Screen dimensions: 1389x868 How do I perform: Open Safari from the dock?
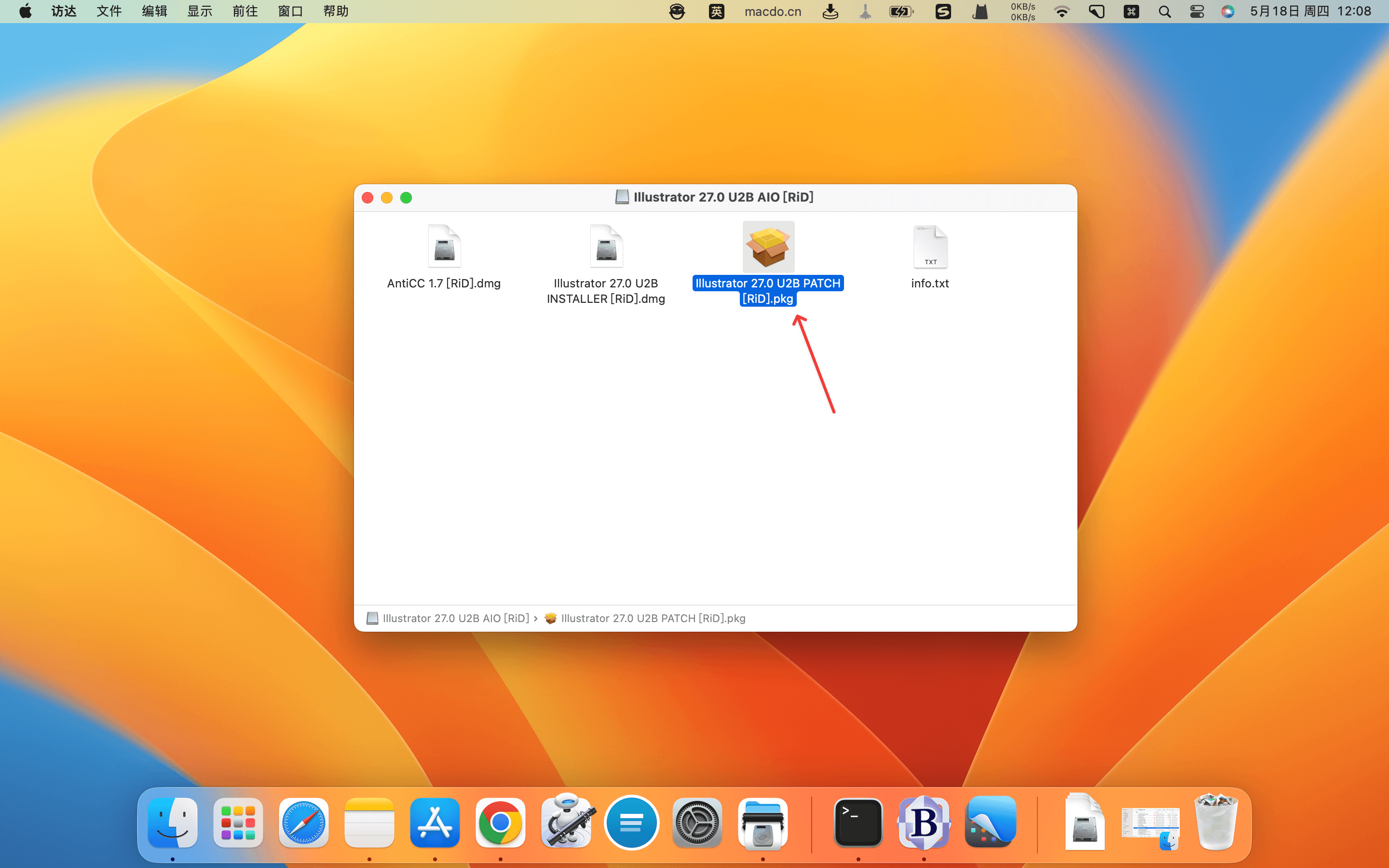coord(304,823)
